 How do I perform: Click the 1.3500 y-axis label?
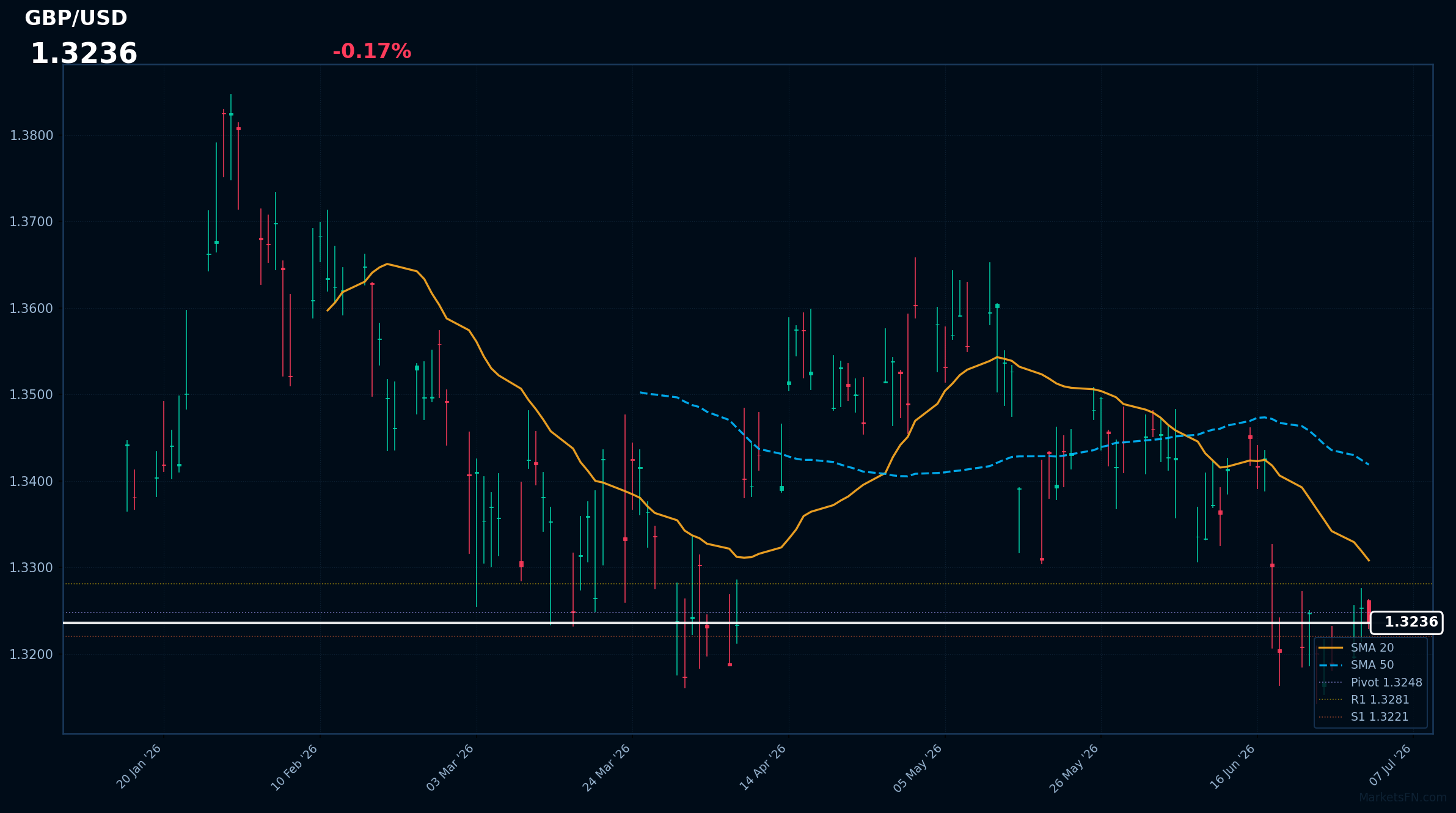click(32, 395)
